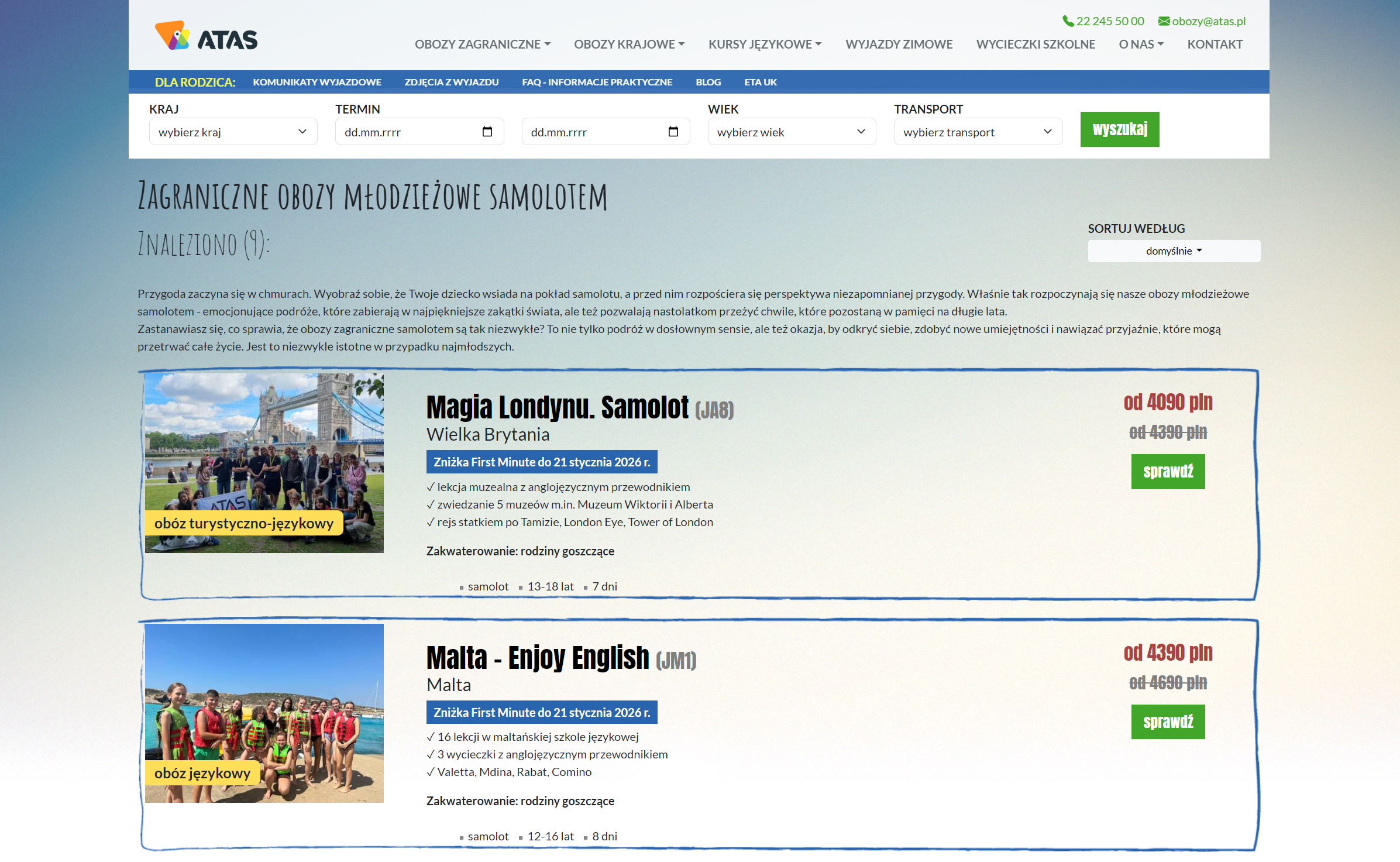Open Zdjęcia z wyjazdu link

pyautogui.click(x=451, y=83)
